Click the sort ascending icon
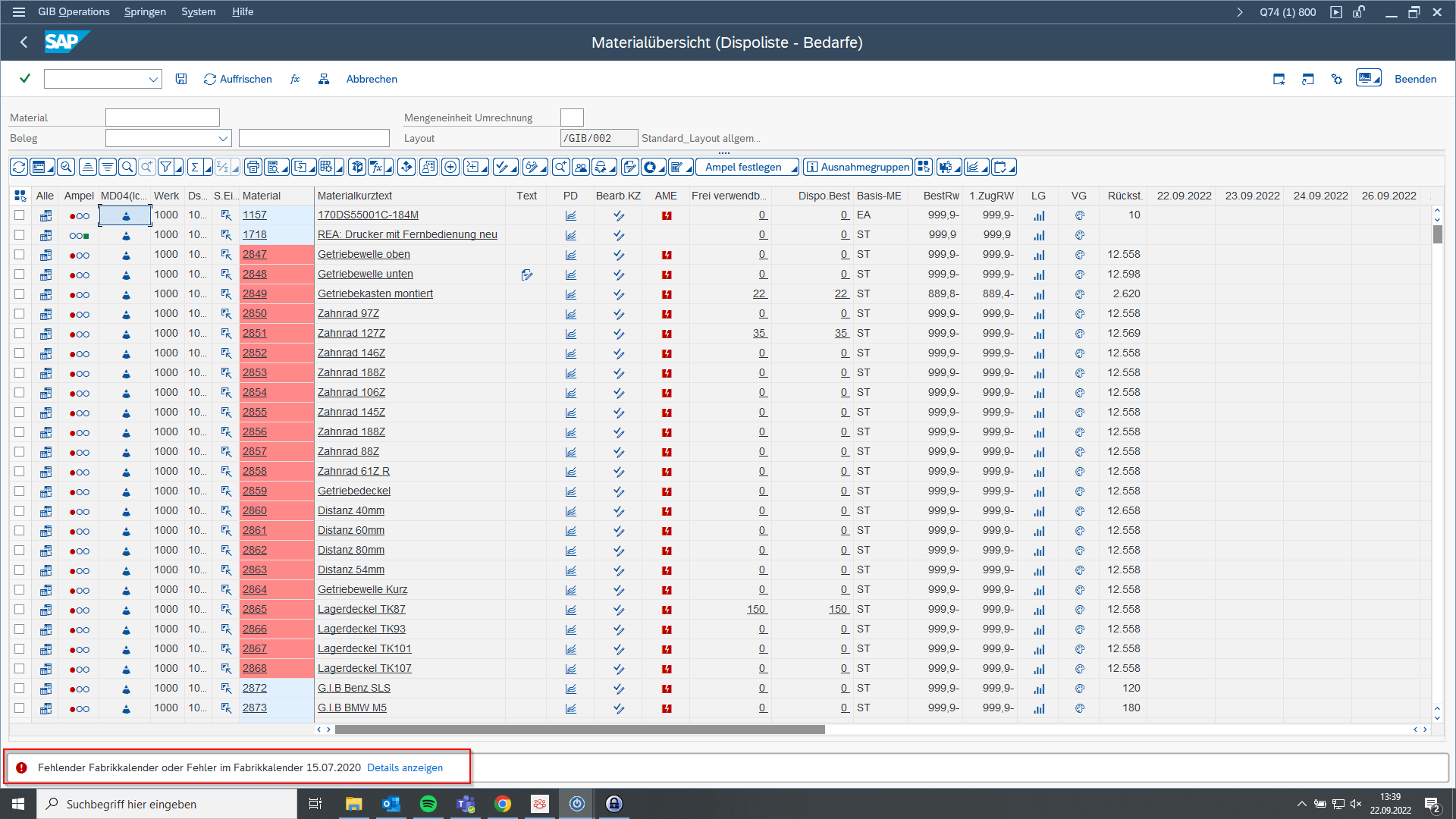The width and height of the screenshot is (1456, 819). coord(88,167)
